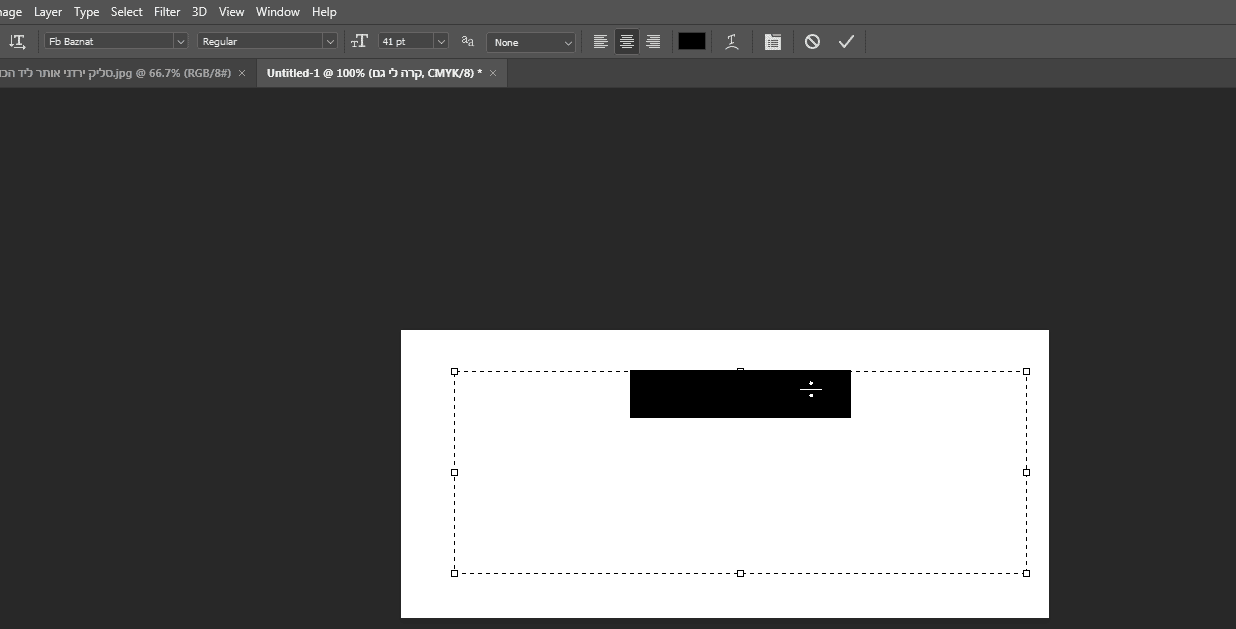
Task: Click the font size icon
Action: coord(360,41)
